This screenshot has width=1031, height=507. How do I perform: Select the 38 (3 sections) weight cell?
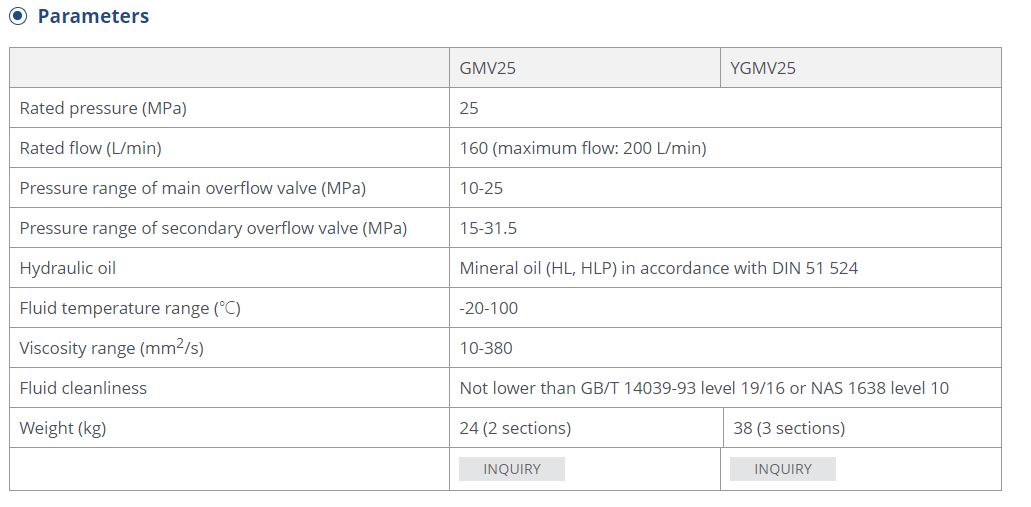[x=789, y=429]
